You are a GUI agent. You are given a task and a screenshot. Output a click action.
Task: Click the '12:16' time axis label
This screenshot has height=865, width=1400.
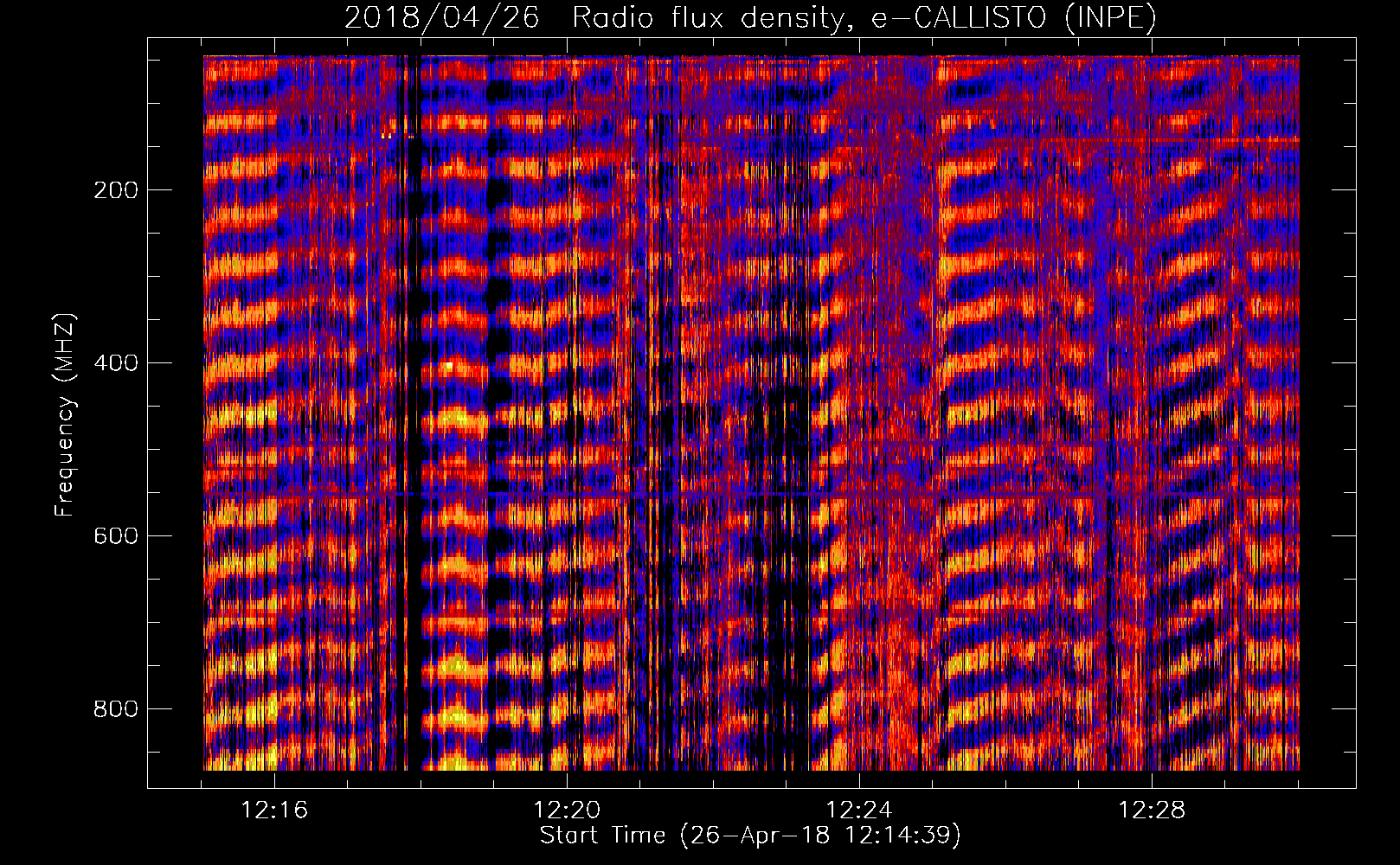pos(274,811)
